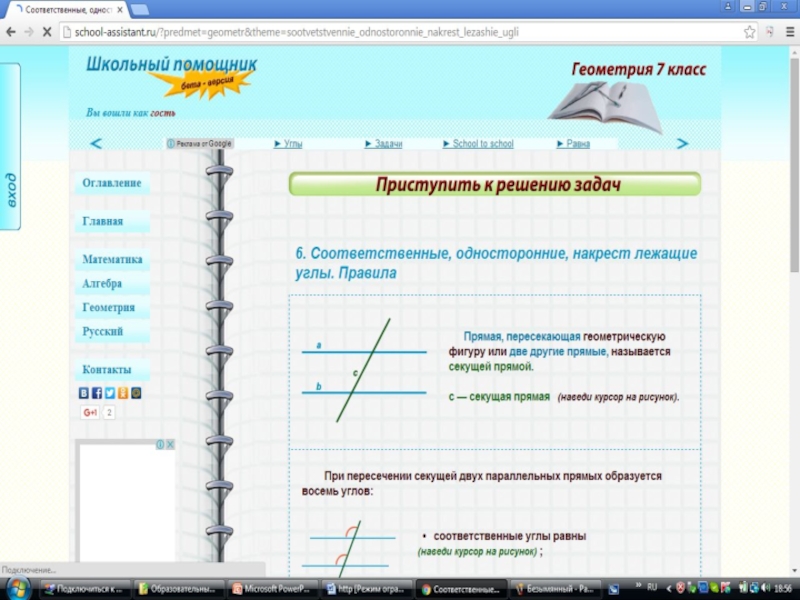Screen dimensions: 800x600
Task: Click the extension icon next to the star
Action: pyautogui.click(x=769, y=32)
